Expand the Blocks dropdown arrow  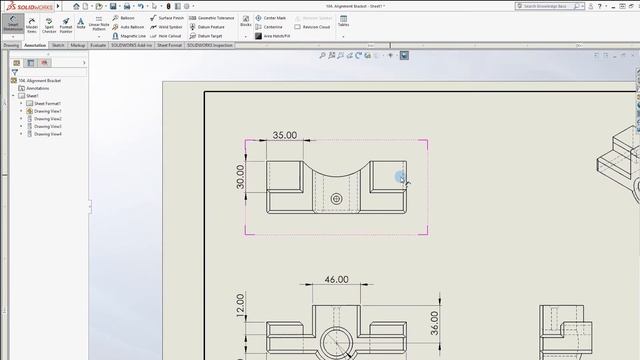(246, 37)
